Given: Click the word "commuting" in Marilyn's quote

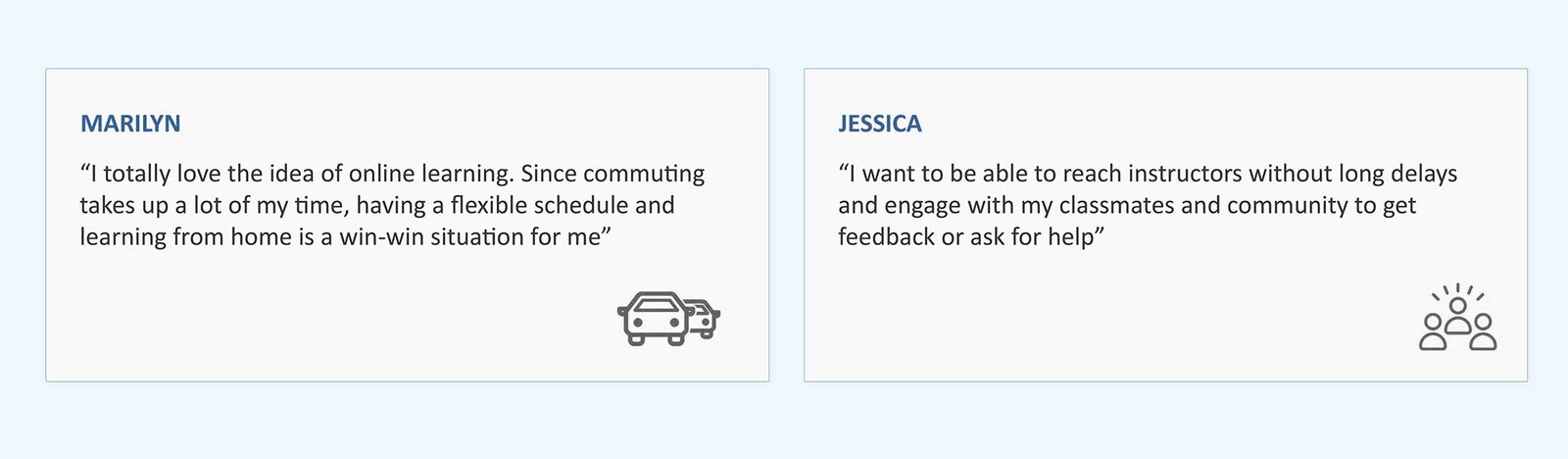Looking at the screenshot, I should [644, 175].
